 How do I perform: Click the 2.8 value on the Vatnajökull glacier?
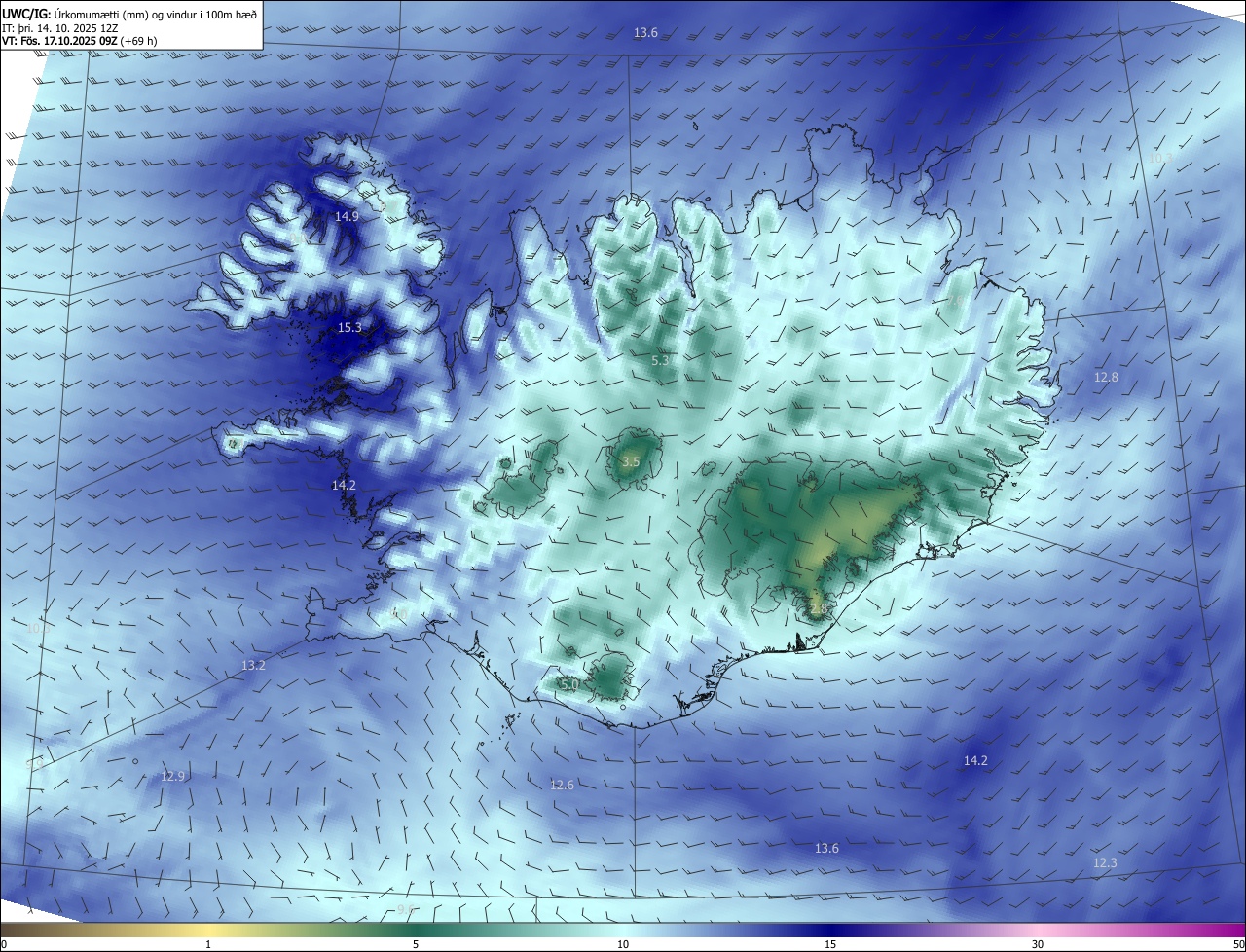pyautogui.click(x=818, y=609)
